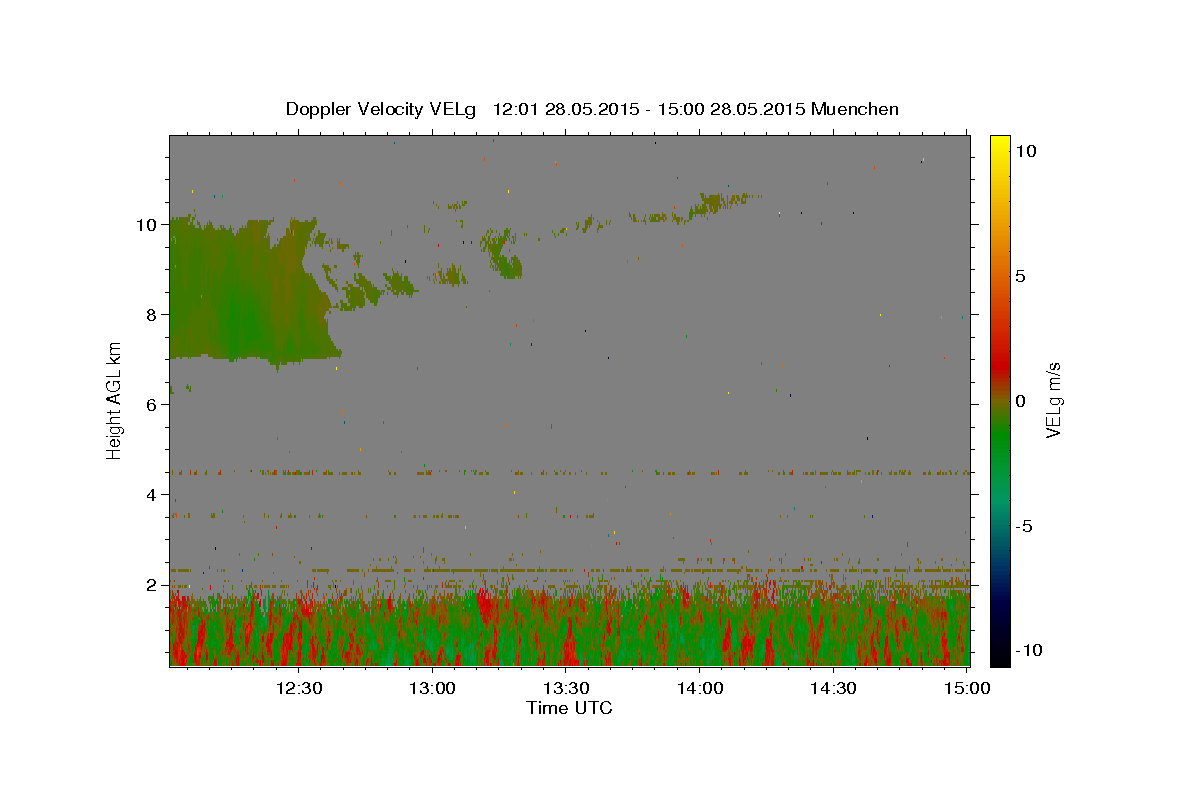Click the thin horizontal echo line at 4.5 km
Image resolution: width=1200 pixels, height=800 pixels.
tap(569, 472)
